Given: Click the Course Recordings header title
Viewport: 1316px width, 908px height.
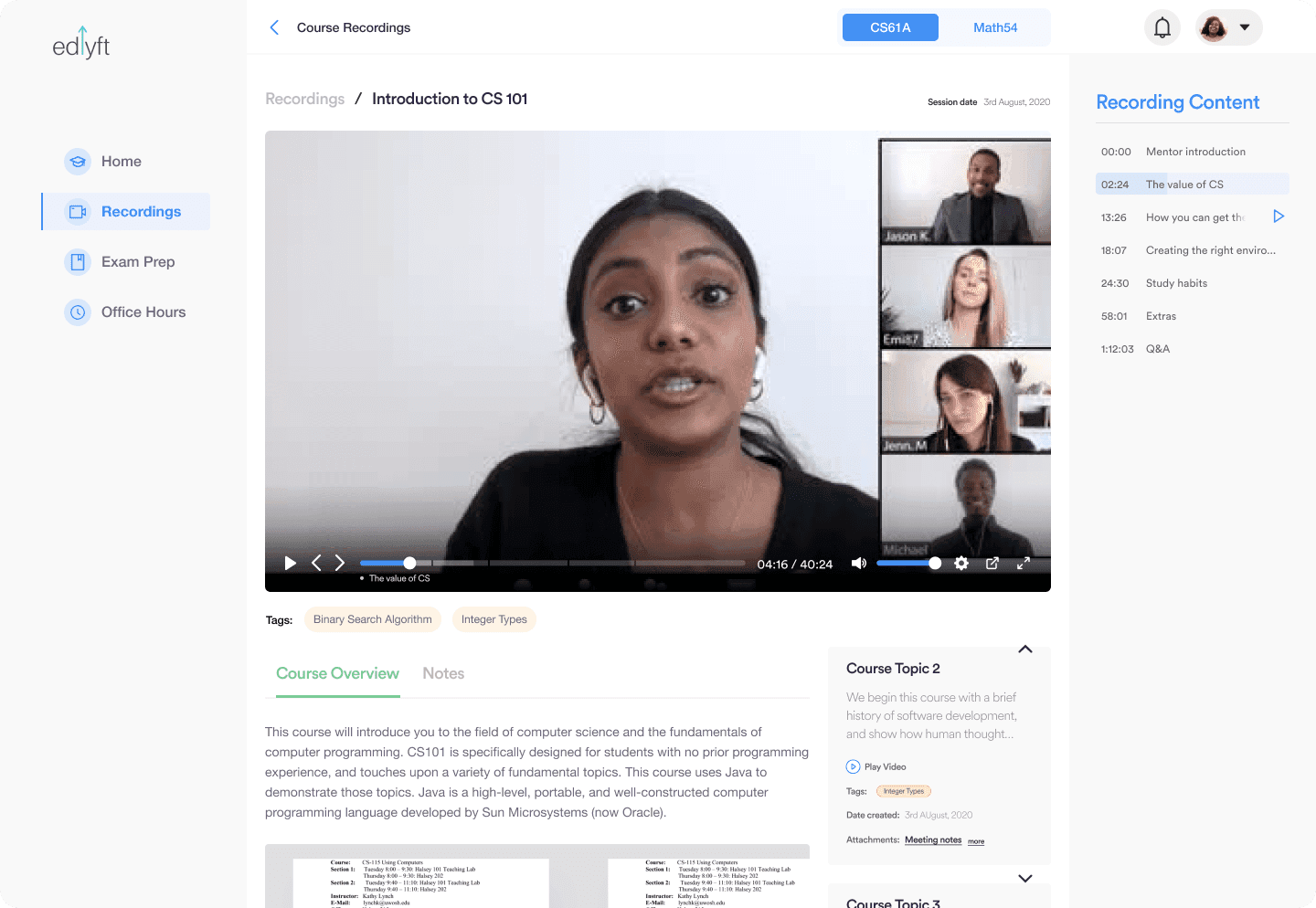Looking at the screenshot, I should 354,27.
